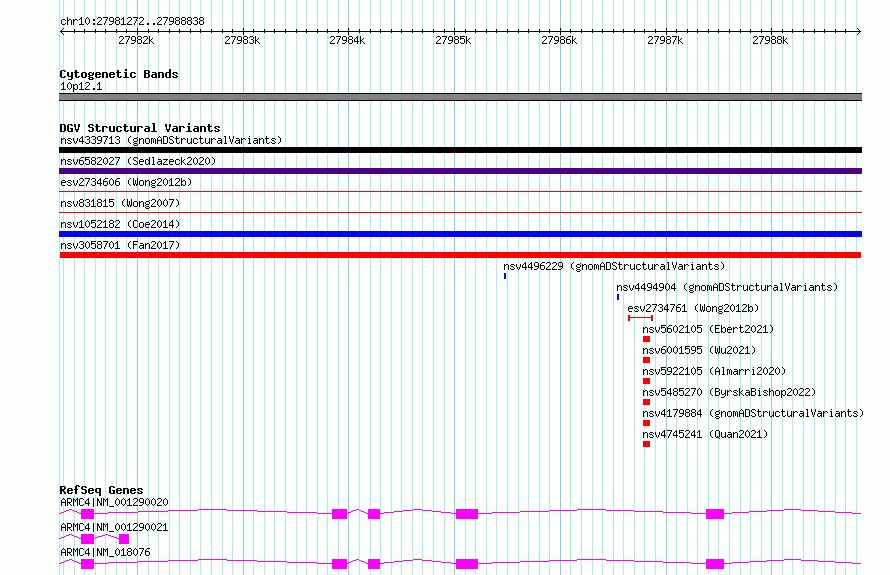Open the ARMC4|NM_001290020 transcript label
Screen dimensions: 890x575
coord(114,502)
